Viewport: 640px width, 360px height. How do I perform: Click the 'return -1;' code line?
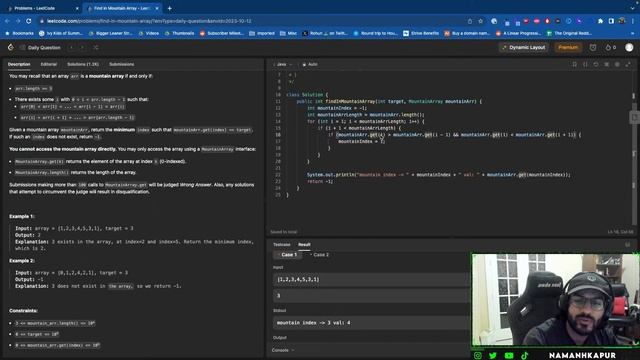tap(320, 181)
